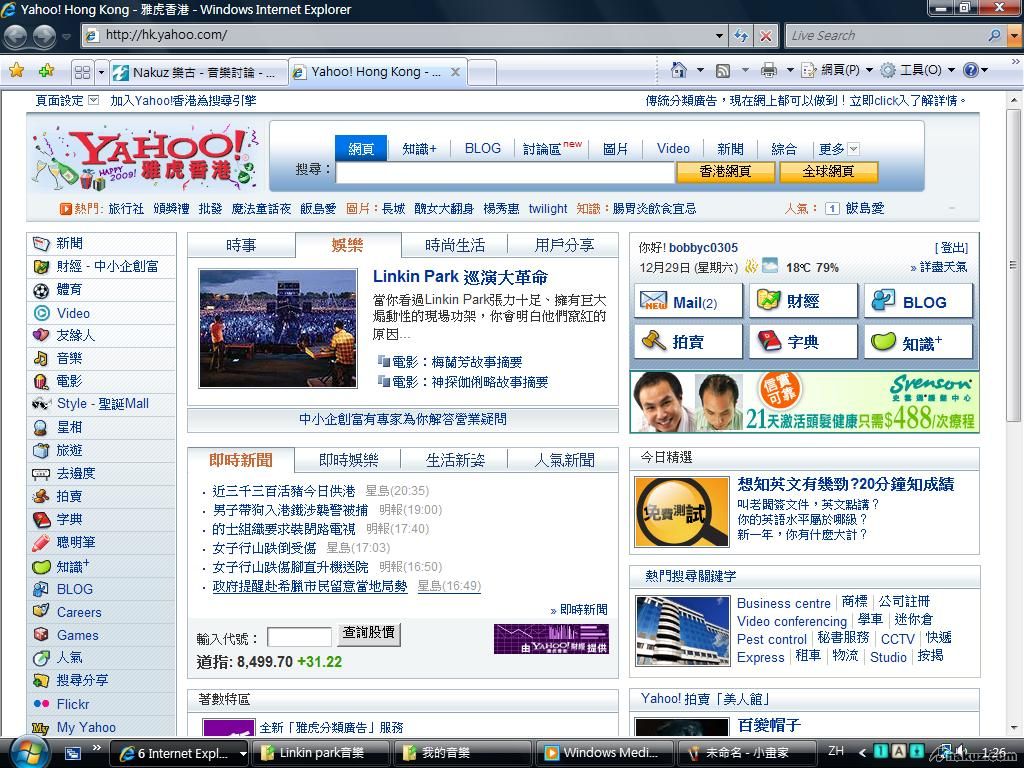Open 字典 dictionary shortcut tile
Screen dimensions: 1024x768
[803, 342]
